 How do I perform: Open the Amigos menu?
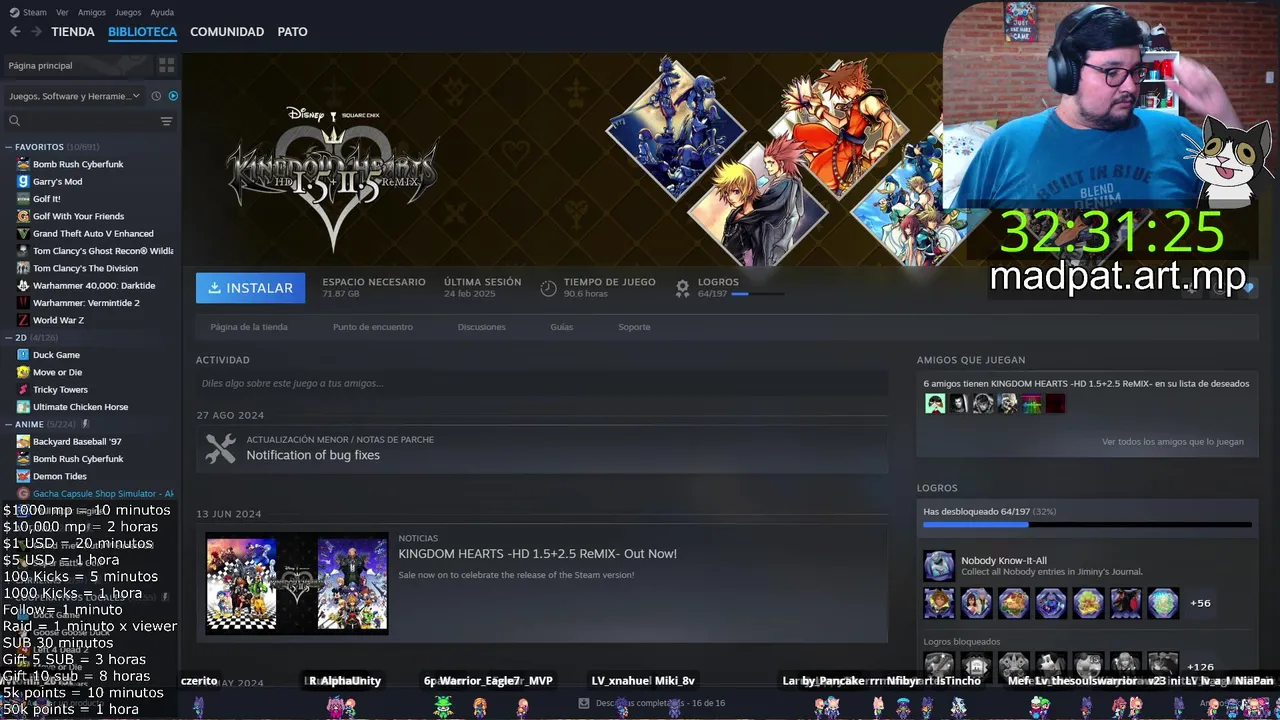[x=92, y=13]
